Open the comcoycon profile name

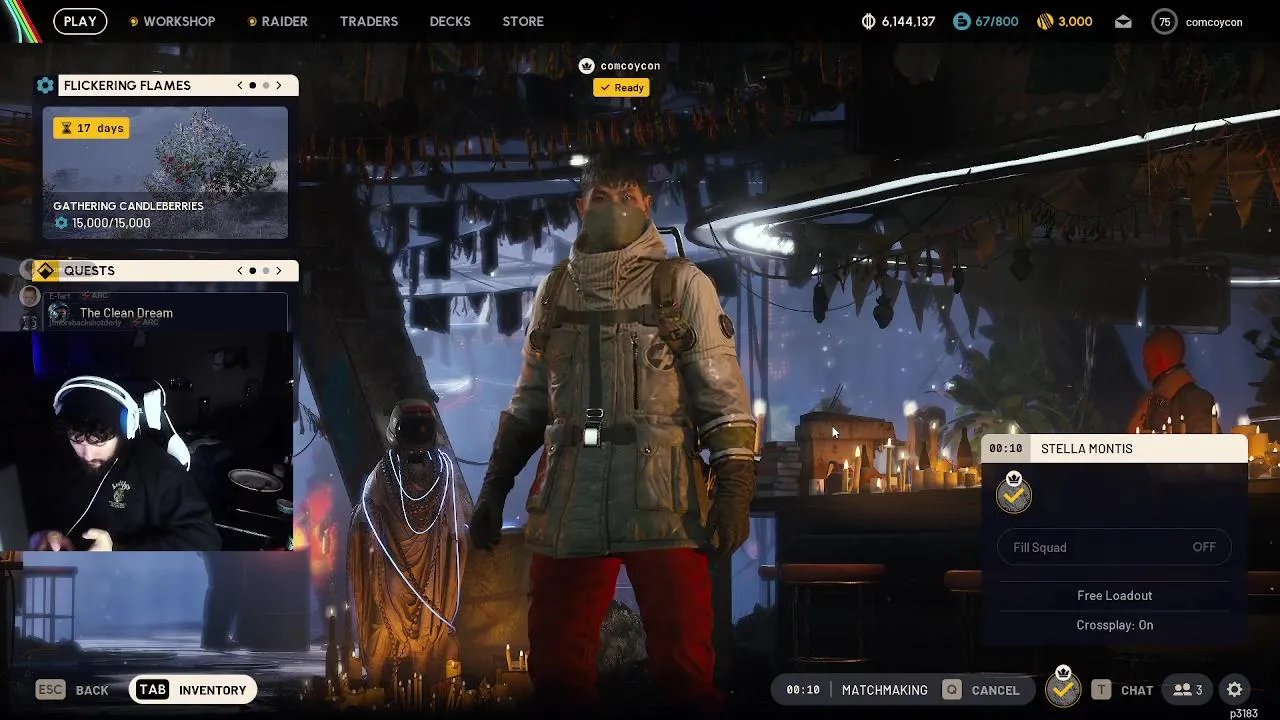coord(1214,22)
